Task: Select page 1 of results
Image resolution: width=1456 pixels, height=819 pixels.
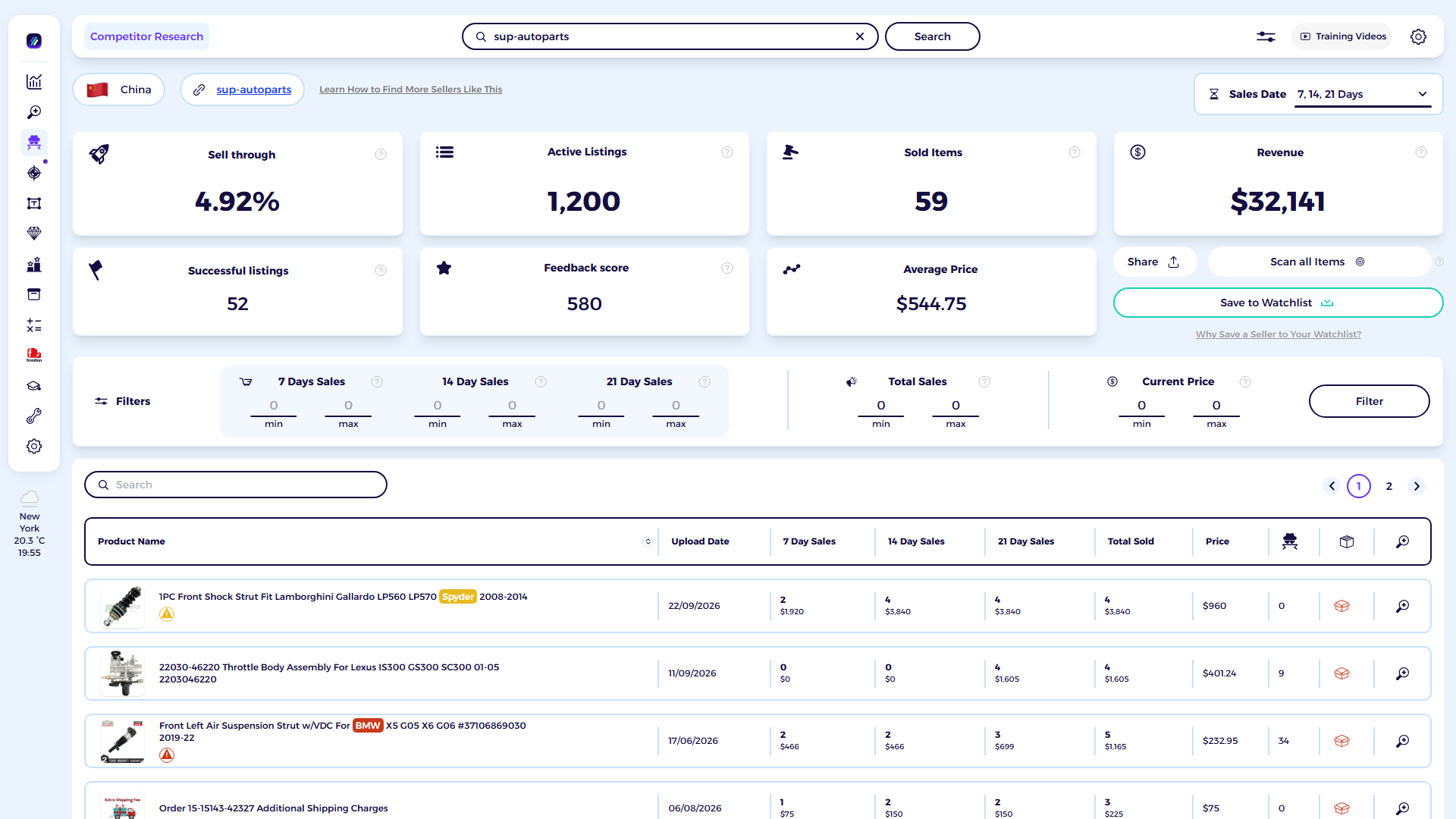Action: click(x=1359, y=486)
